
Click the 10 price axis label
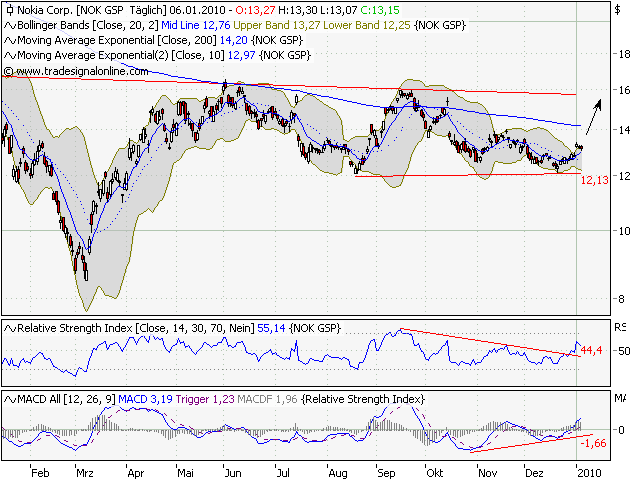(x=624, y=231)
